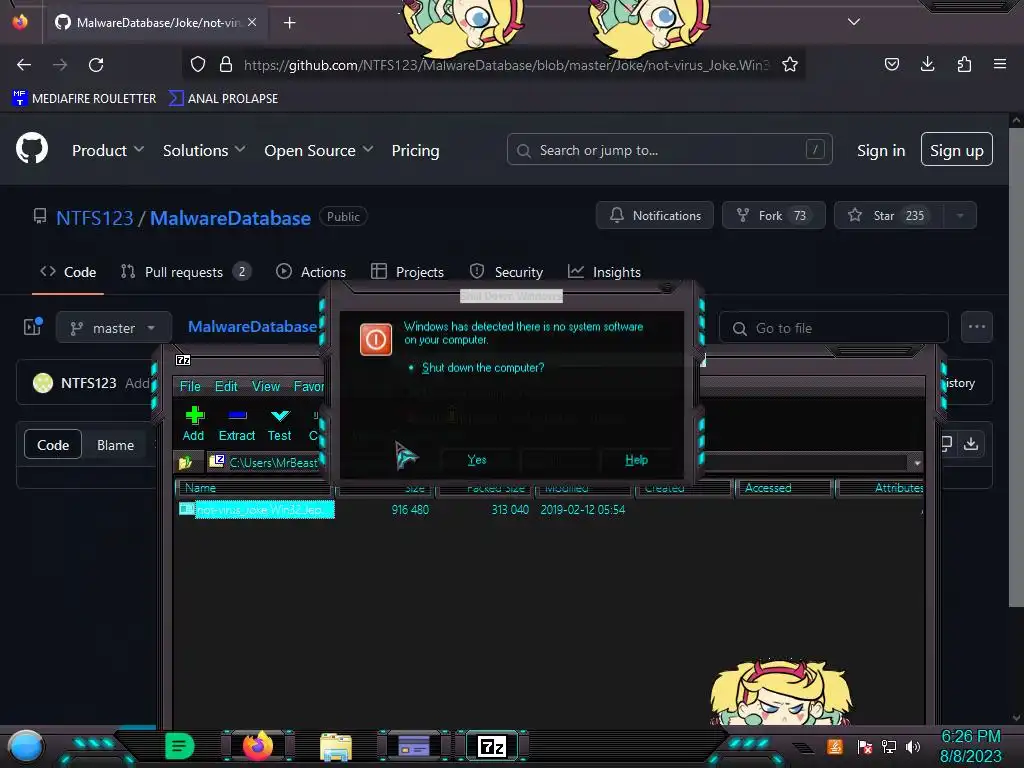
Task: Focus the Search or jump to field
Action: (669, 150)
